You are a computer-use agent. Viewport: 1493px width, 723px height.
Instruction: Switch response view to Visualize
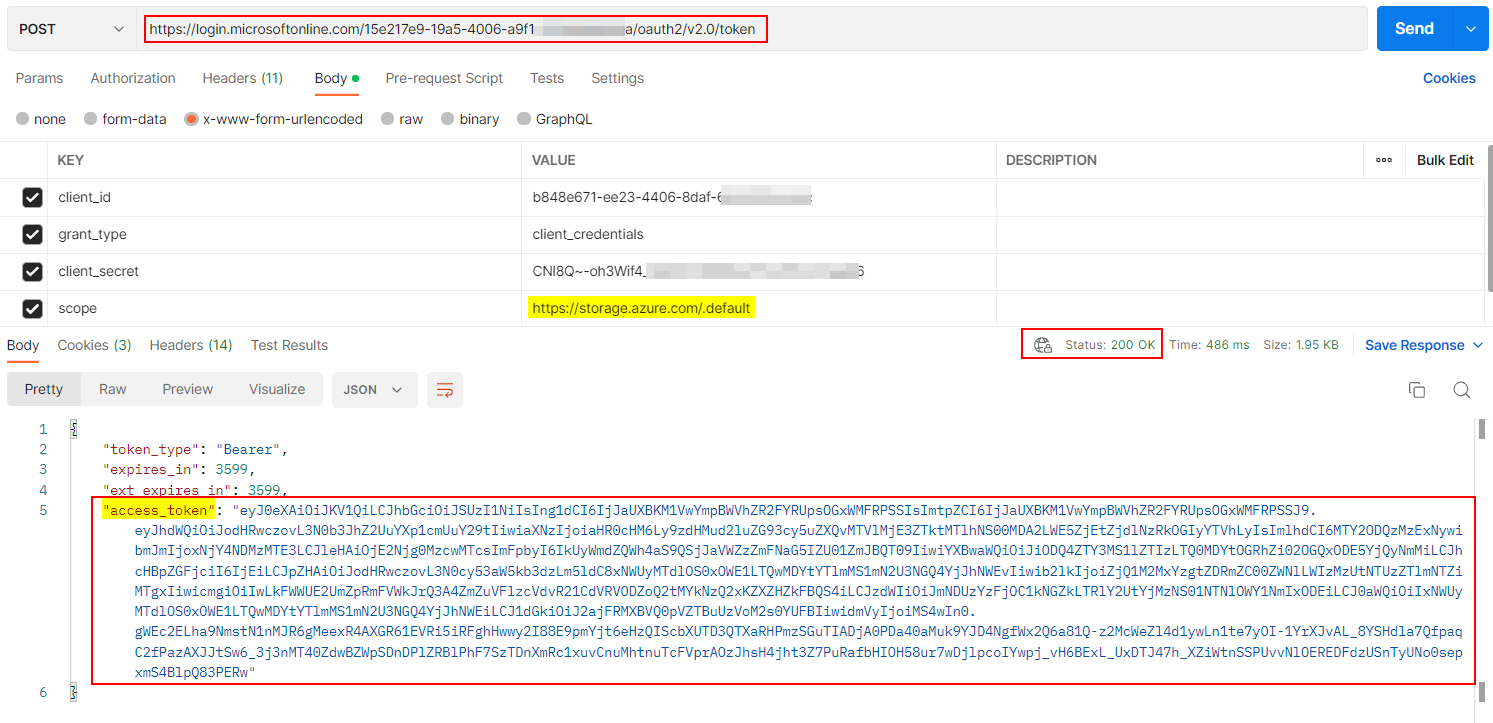[x=277, y=389]
